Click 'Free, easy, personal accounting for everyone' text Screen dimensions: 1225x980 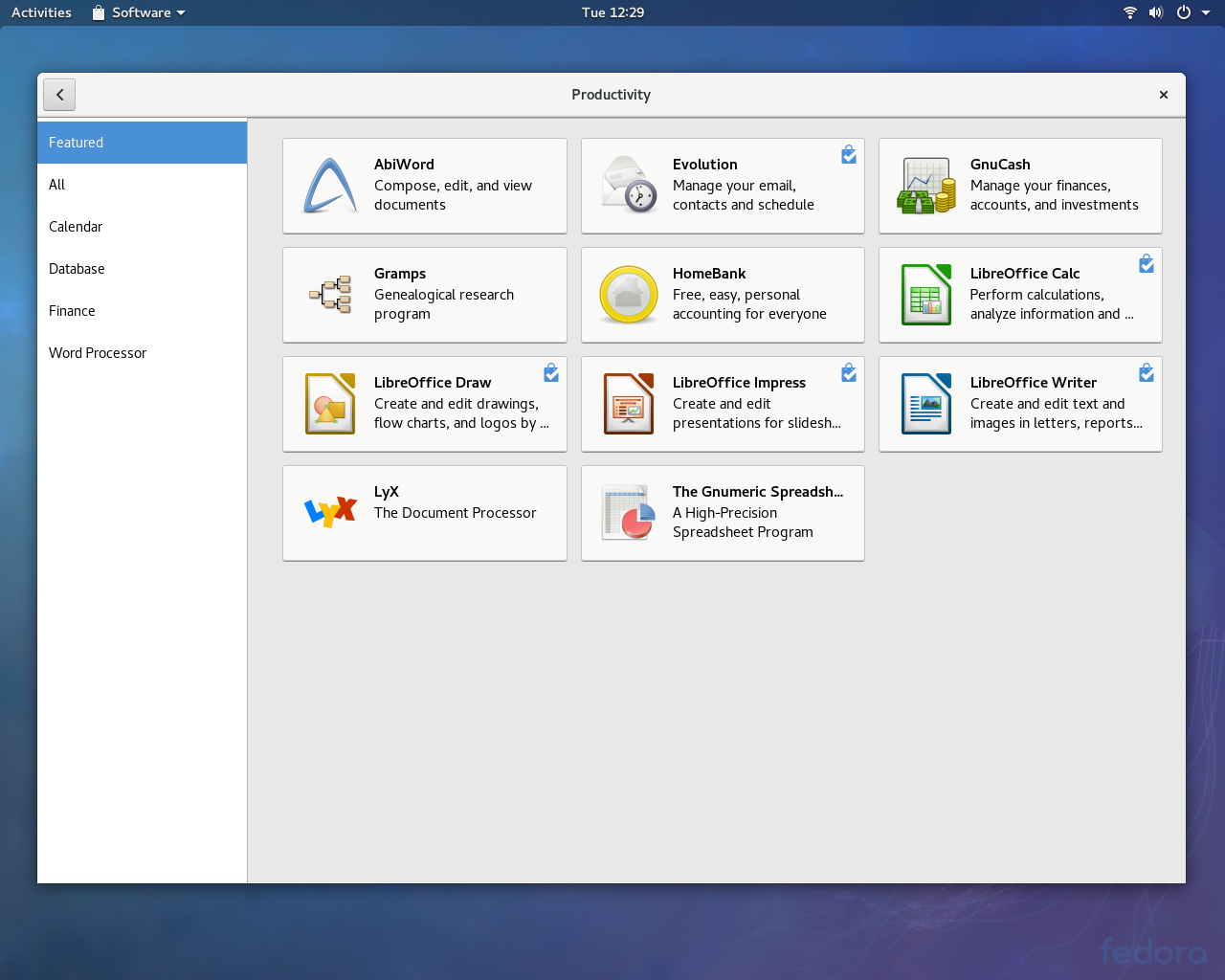749,304
